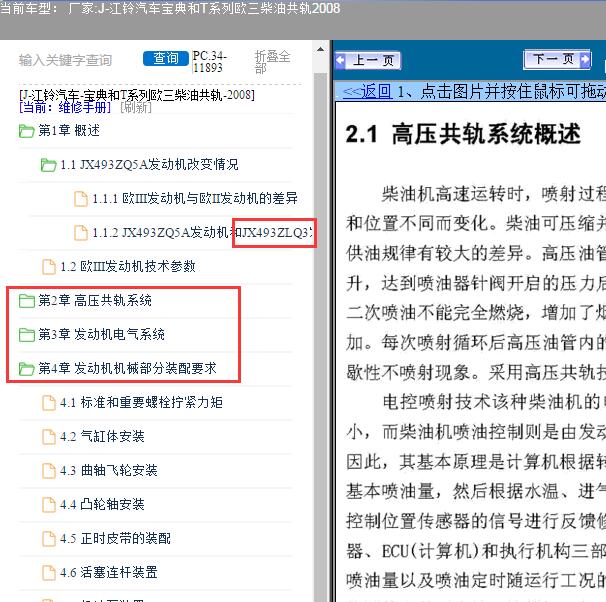Image resolution: width=606 pixels, height=602 pixels.
Task: Select 第2章 高压共轨系统 chapter
Action: pyautogui.click(x=95, y=300)
